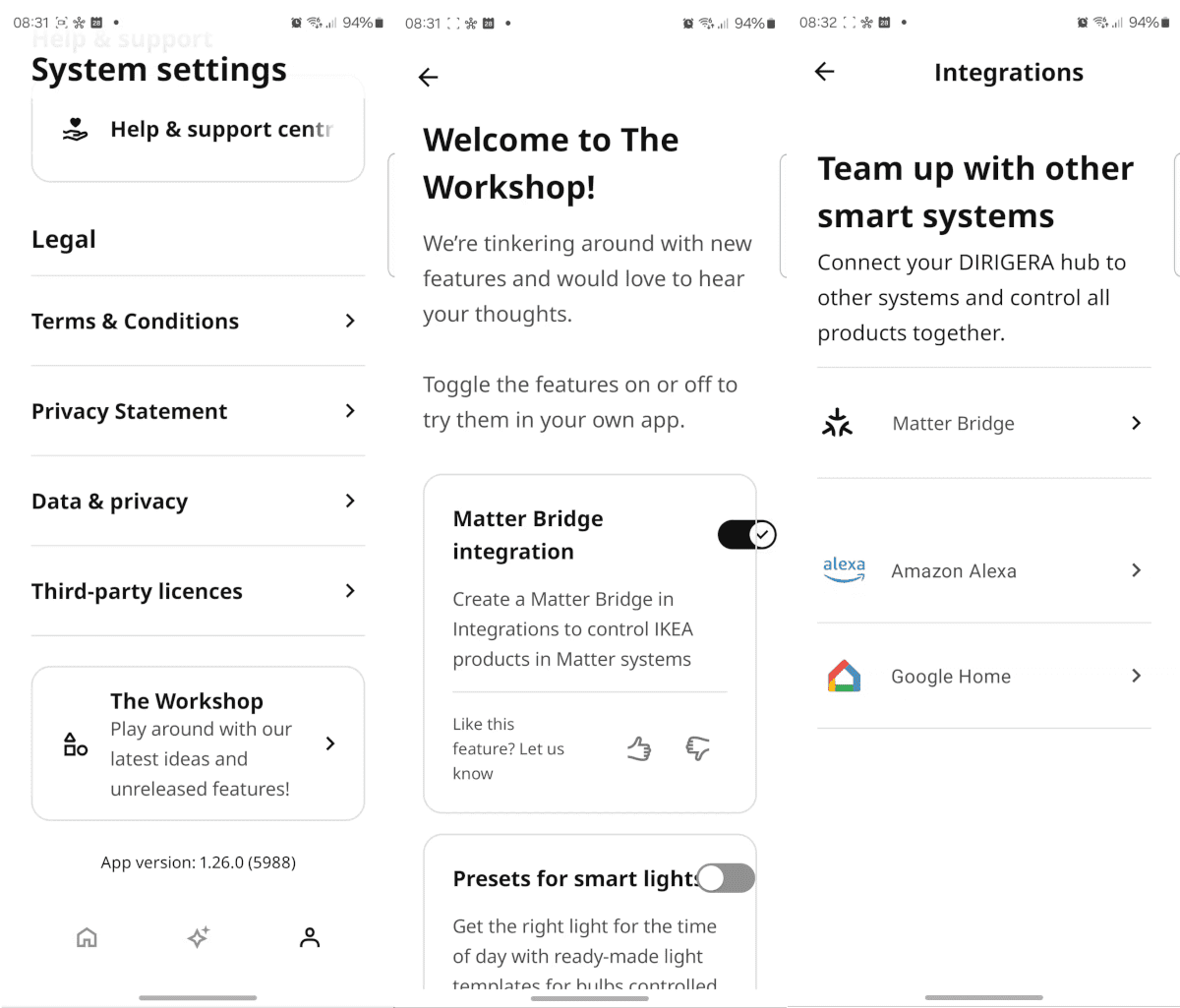Tap the App version text
This screenshot has height=1008, width=1180.
click(198, 862)
